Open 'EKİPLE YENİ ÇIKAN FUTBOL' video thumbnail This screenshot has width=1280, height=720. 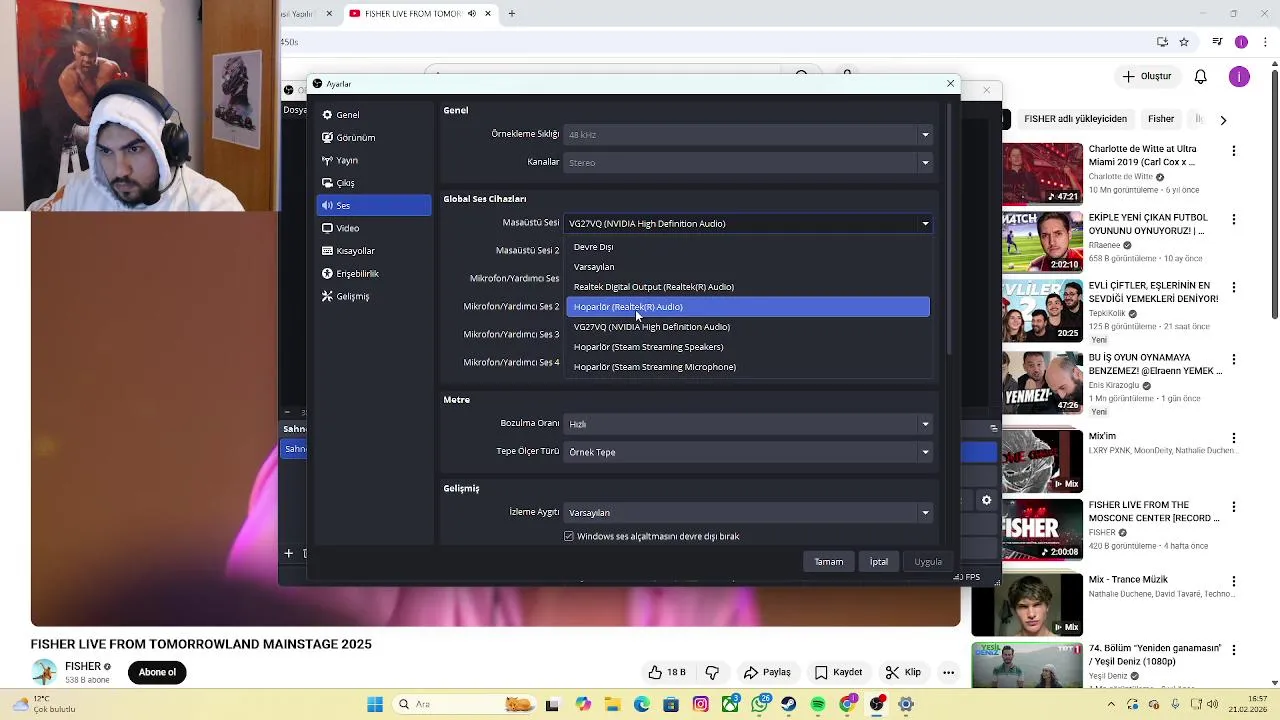click(x=1042, y=241)
